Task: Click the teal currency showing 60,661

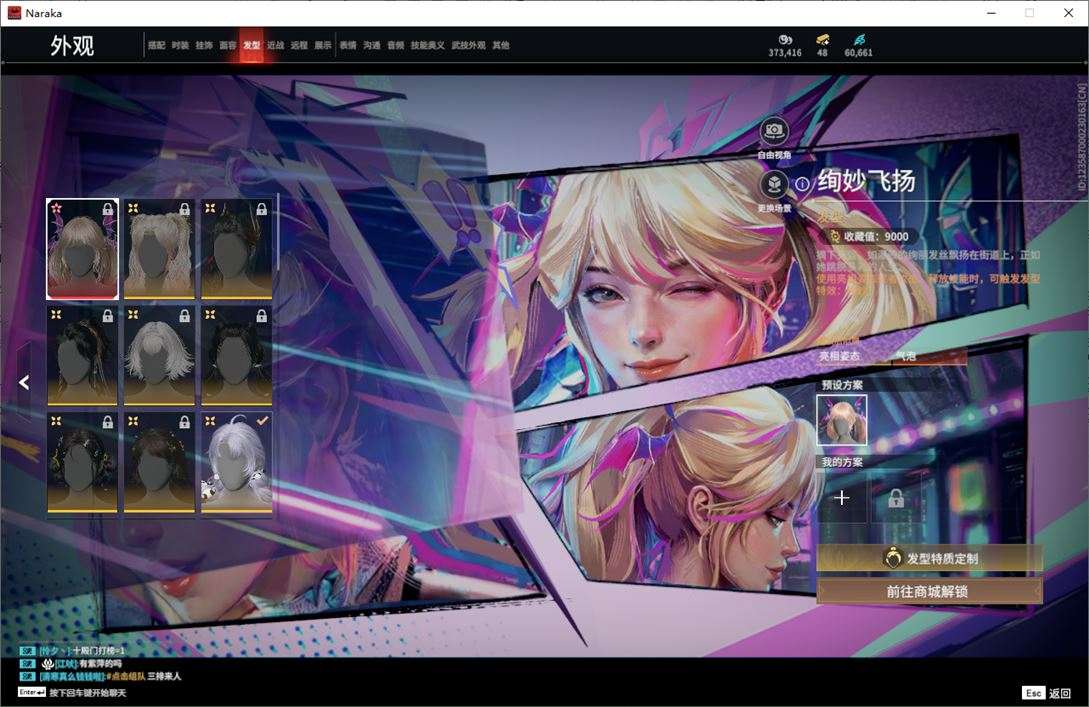Action: pos(858,46)
